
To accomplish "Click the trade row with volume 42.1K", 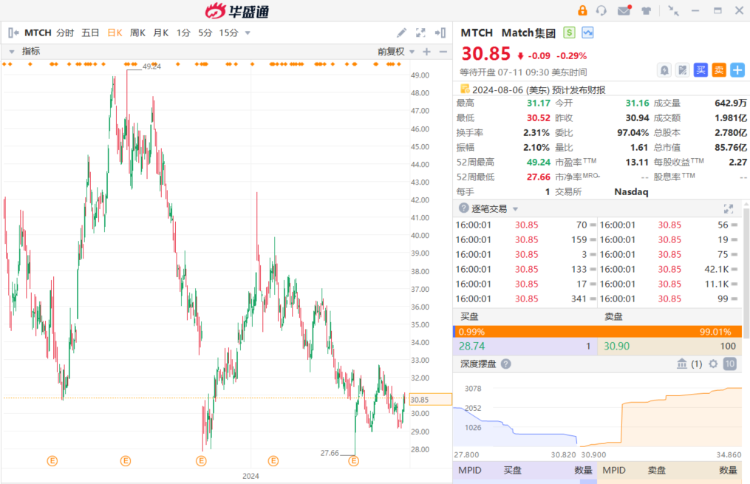I will (669, 269).
